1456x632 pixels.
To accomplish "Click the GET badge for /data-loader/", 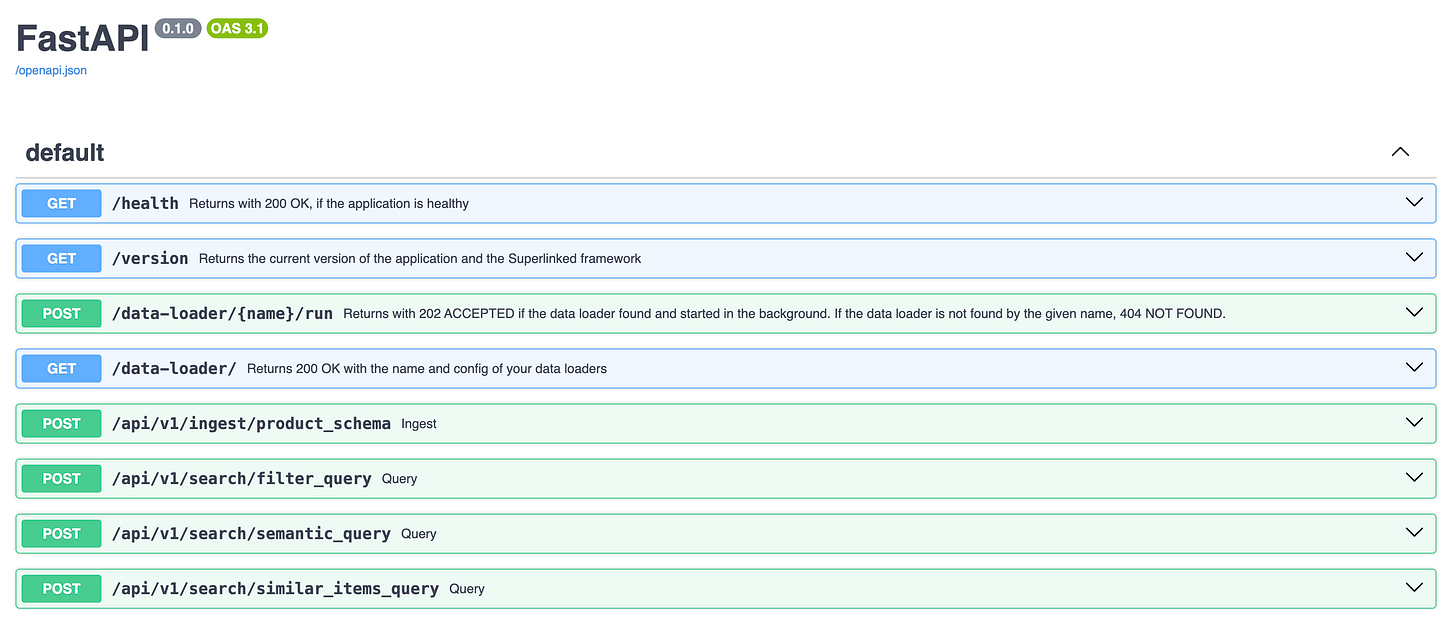I will [x=62, y=368].
